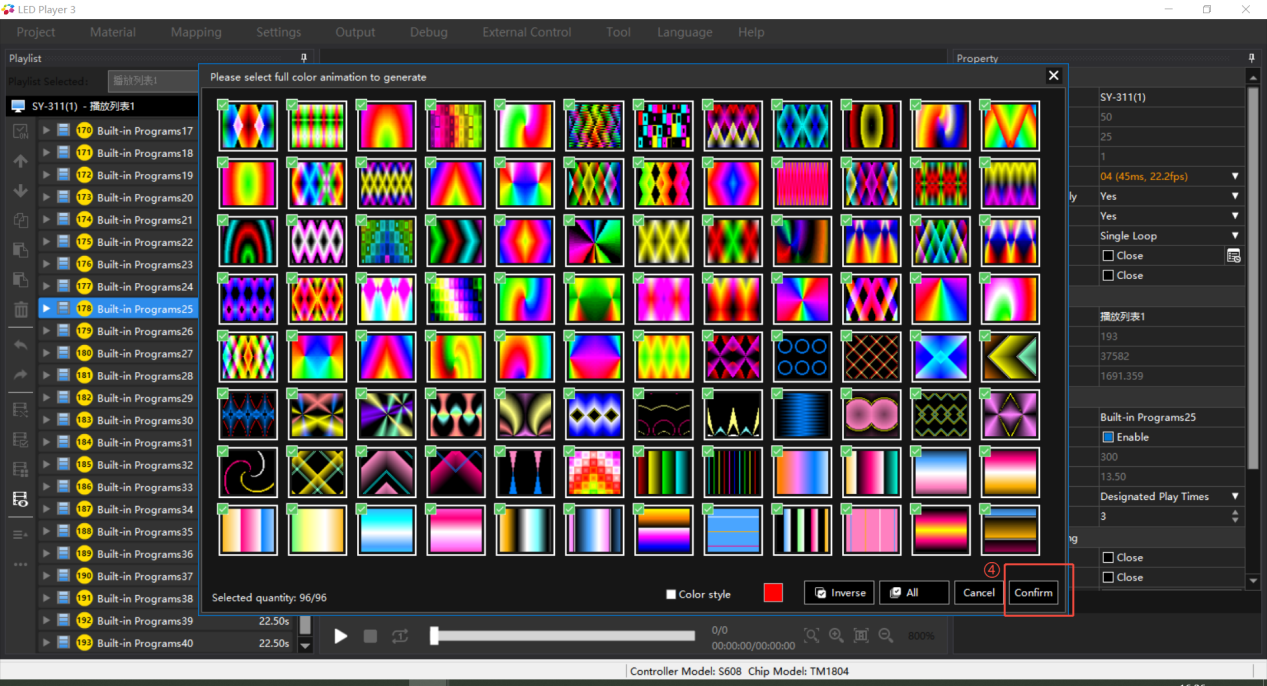This screenshot has width=1267, height=686.
Task: Click the yellow 170 badge on Built-in Programs17
Action: pyautogui.click(x=84, y=131)
